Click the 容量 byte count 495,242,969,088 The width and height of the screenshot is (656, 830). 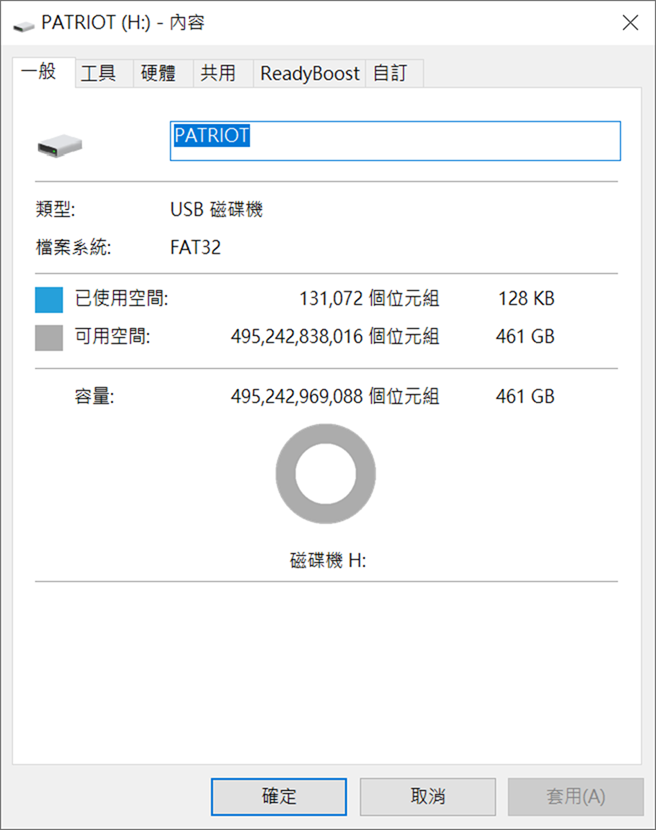(x=296, y=397)
